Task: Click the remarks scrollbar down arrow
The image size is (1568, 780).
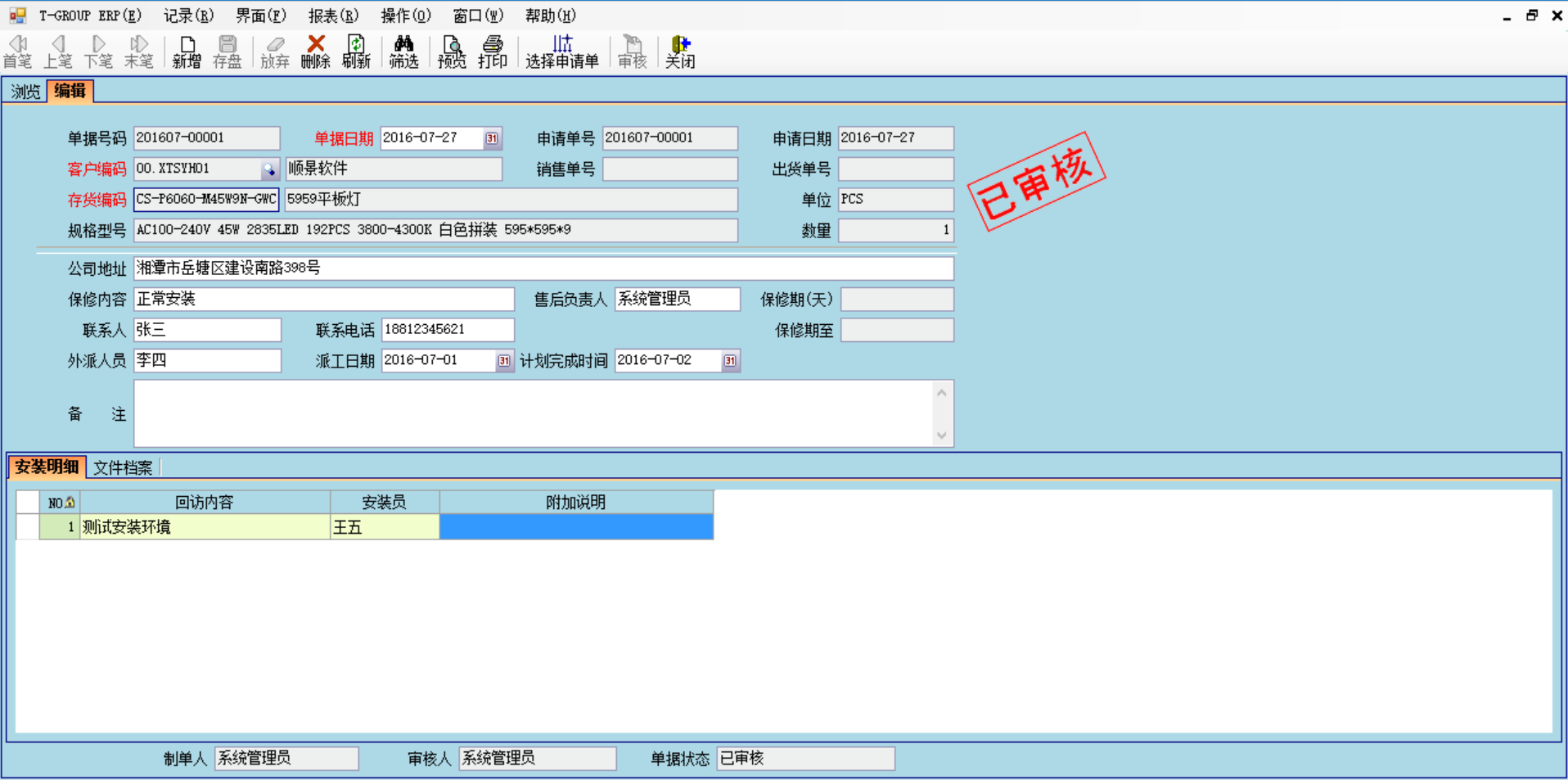Action: click(942, 435)
